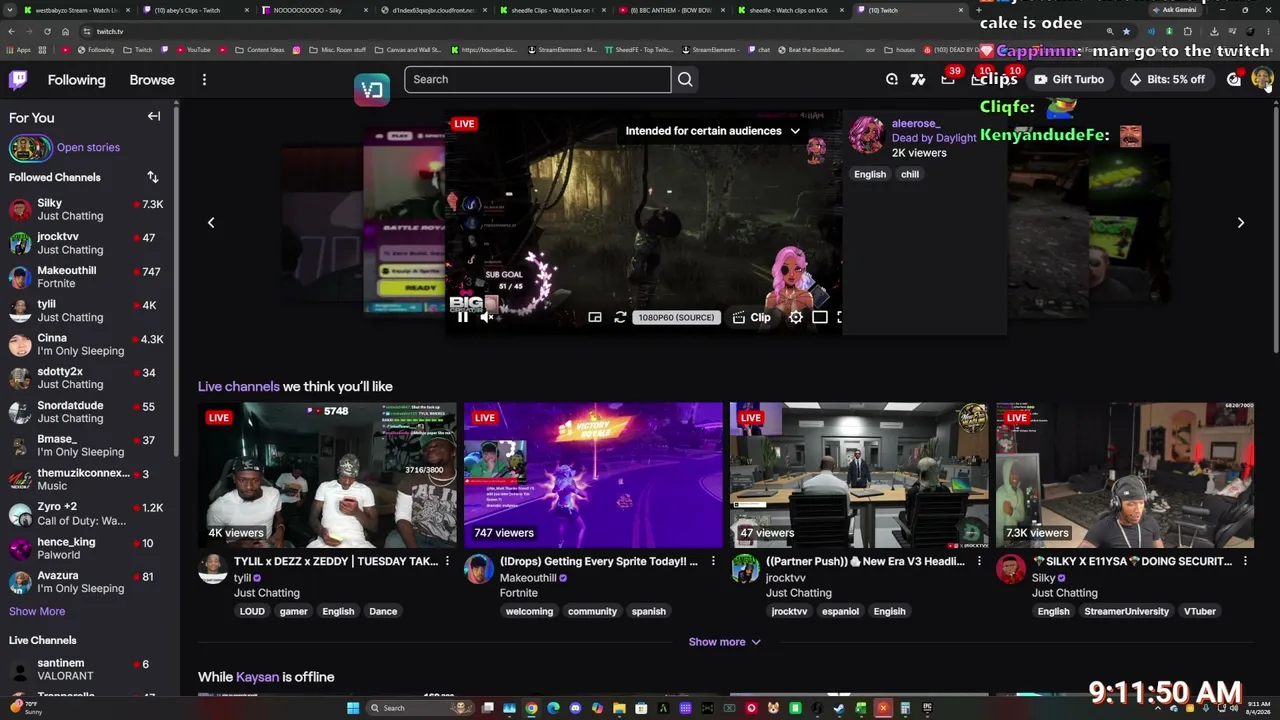Open the Dead by Daylight category link
1280x720 pixels.
(934, 138)
